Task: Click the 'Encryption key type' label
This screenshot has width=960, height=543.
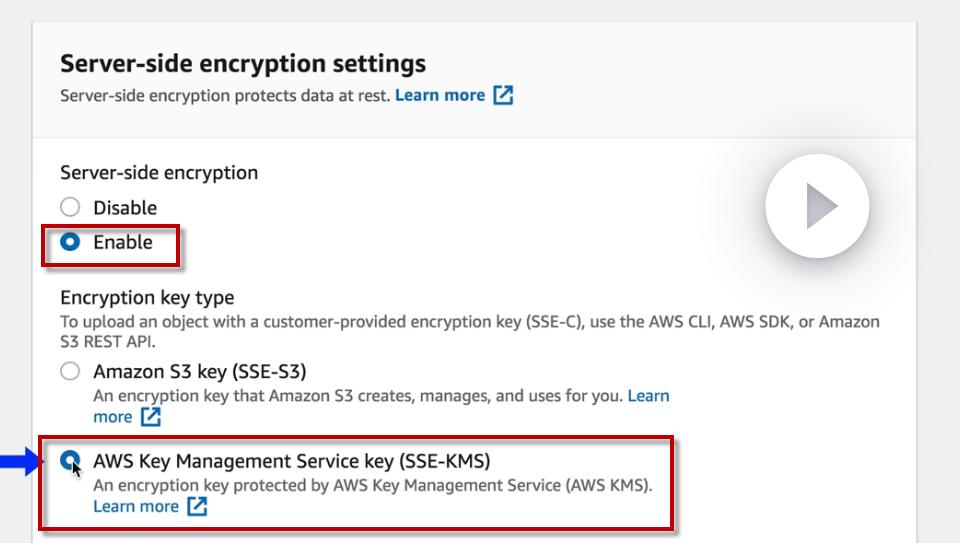Action: pos(147,298)
